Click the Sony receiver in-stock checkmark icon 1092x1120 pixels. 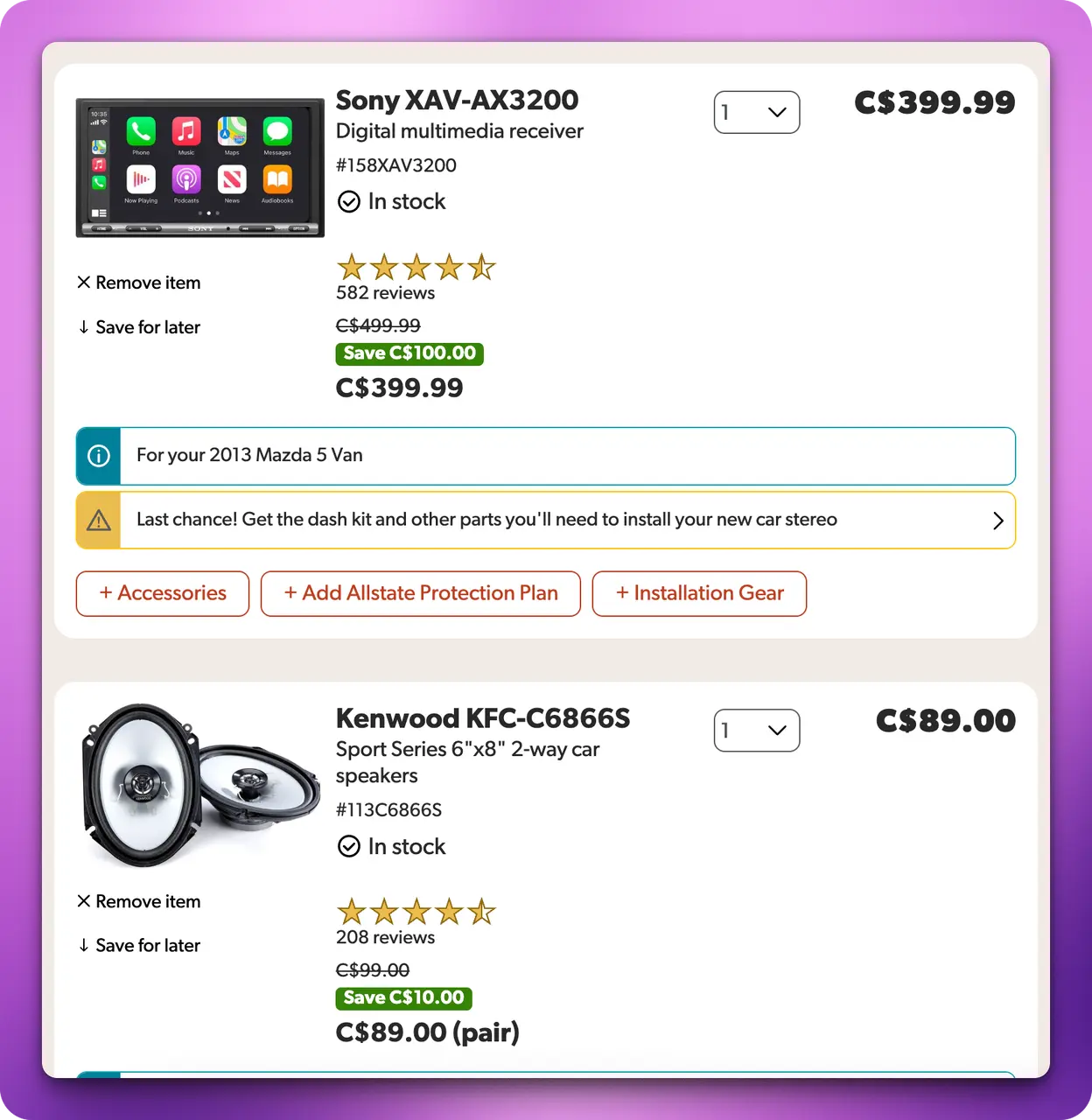349,202
